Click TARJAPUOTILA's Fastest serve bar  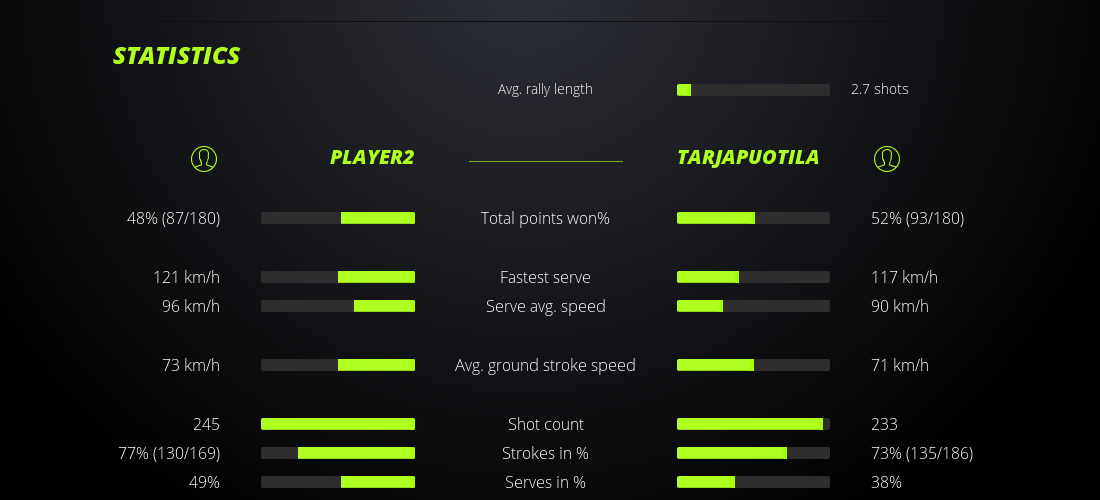753,277
